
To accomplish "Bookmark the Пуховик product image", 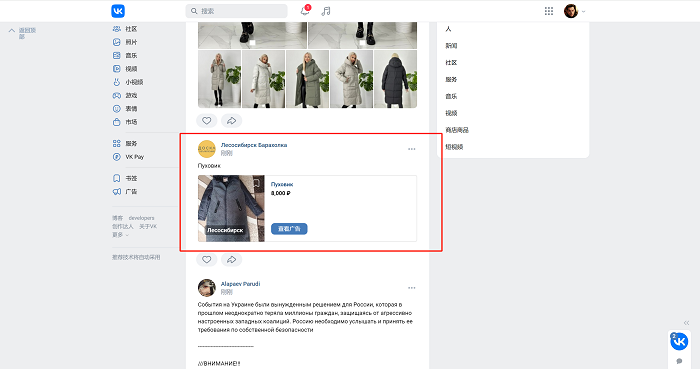I will pos(257,182).
